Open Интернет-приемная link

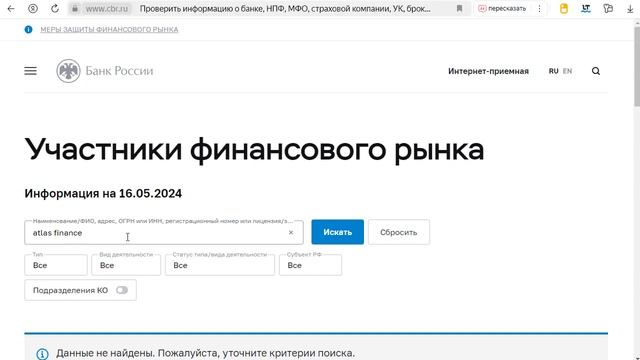pos(488,71)
